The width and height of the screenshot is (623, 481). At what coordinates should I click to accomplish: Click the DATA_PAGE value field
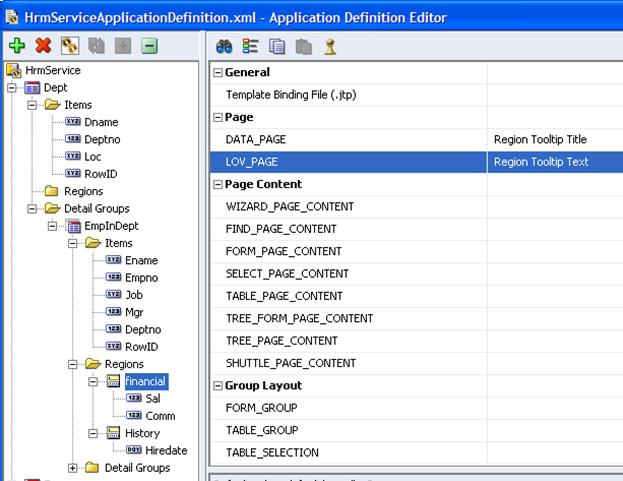(554, 140)
